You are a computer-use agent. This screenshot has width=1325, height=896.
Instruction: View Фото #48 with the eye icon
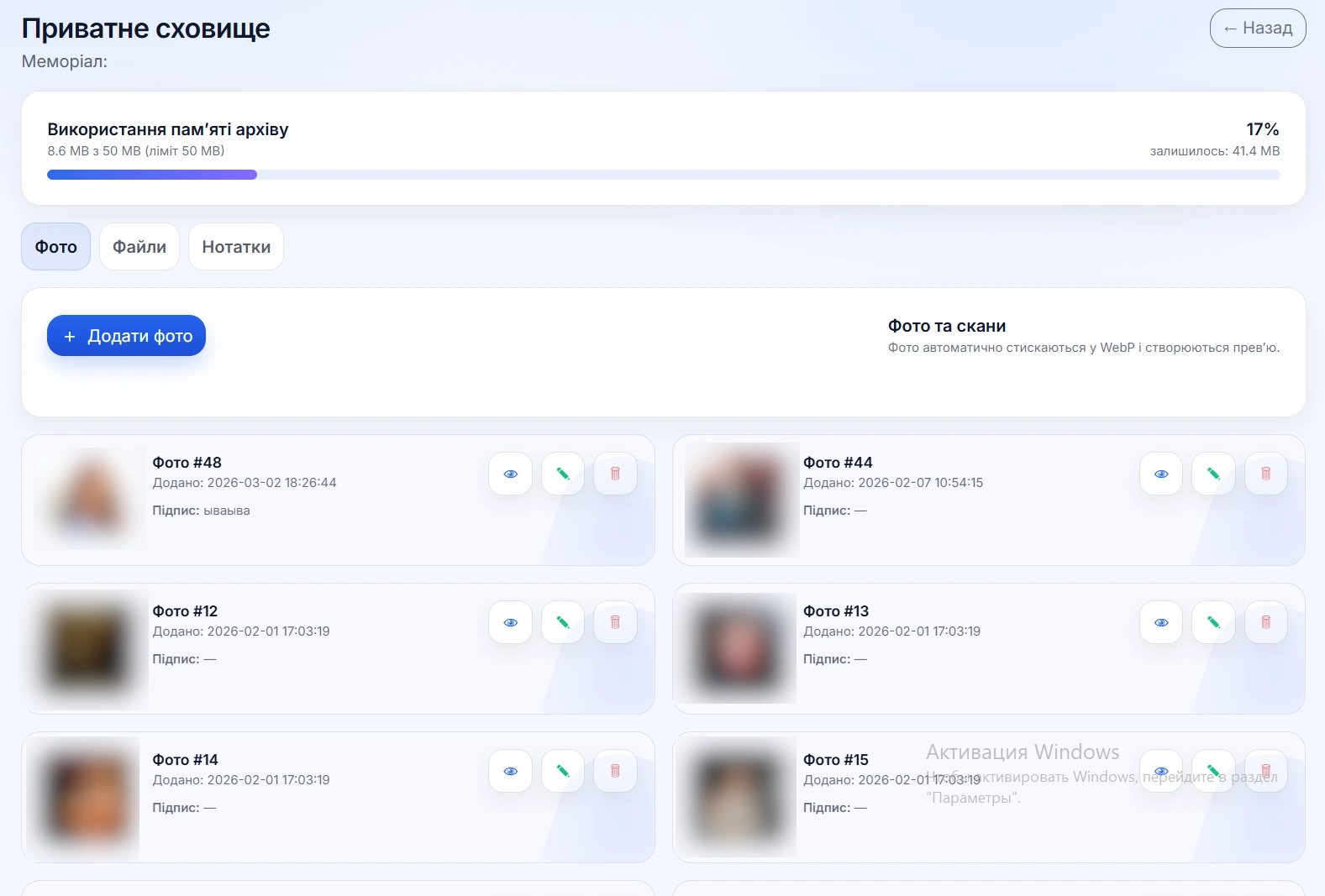pos(510,474)
